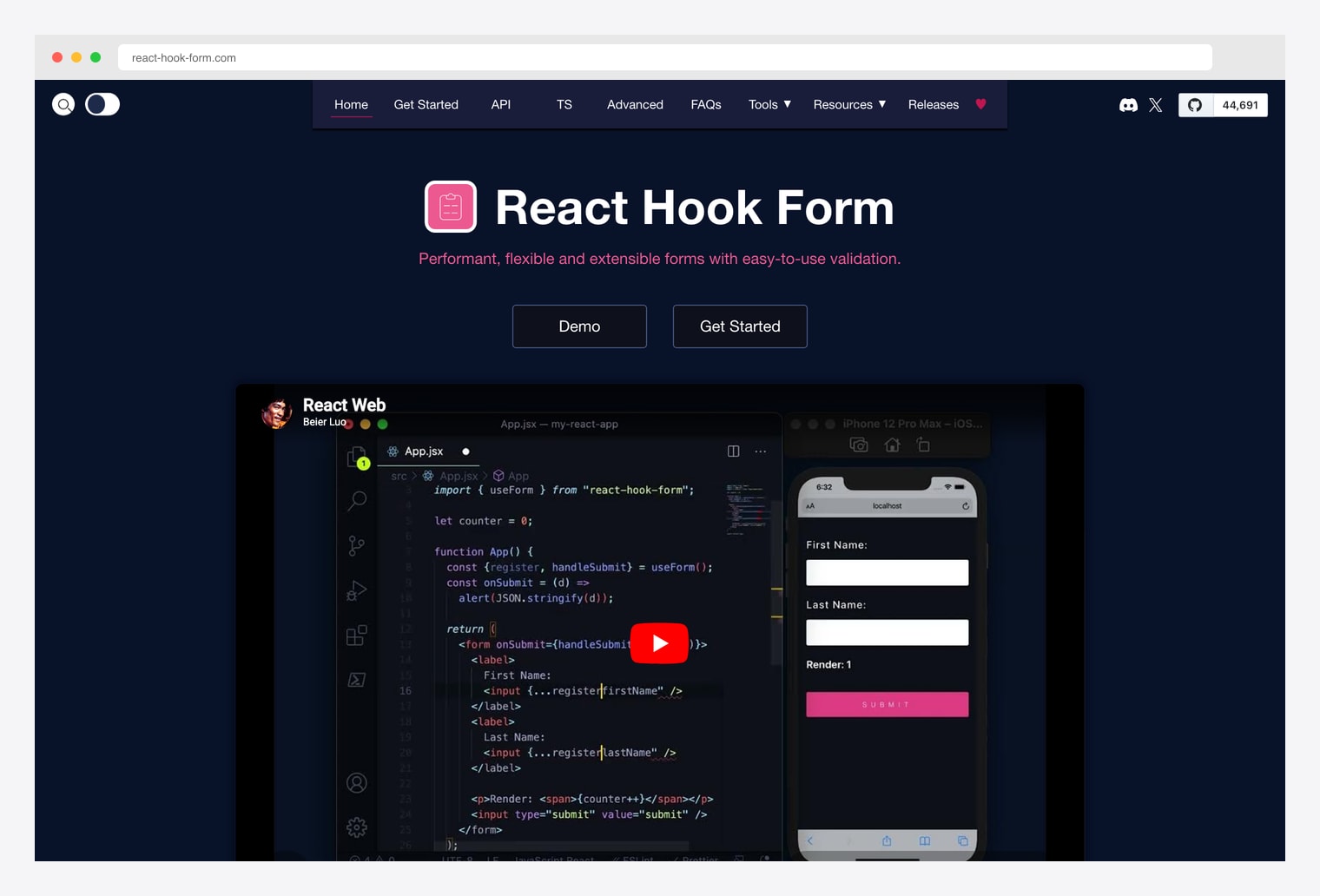Open the GitHub icon button

coord(1195,105)
